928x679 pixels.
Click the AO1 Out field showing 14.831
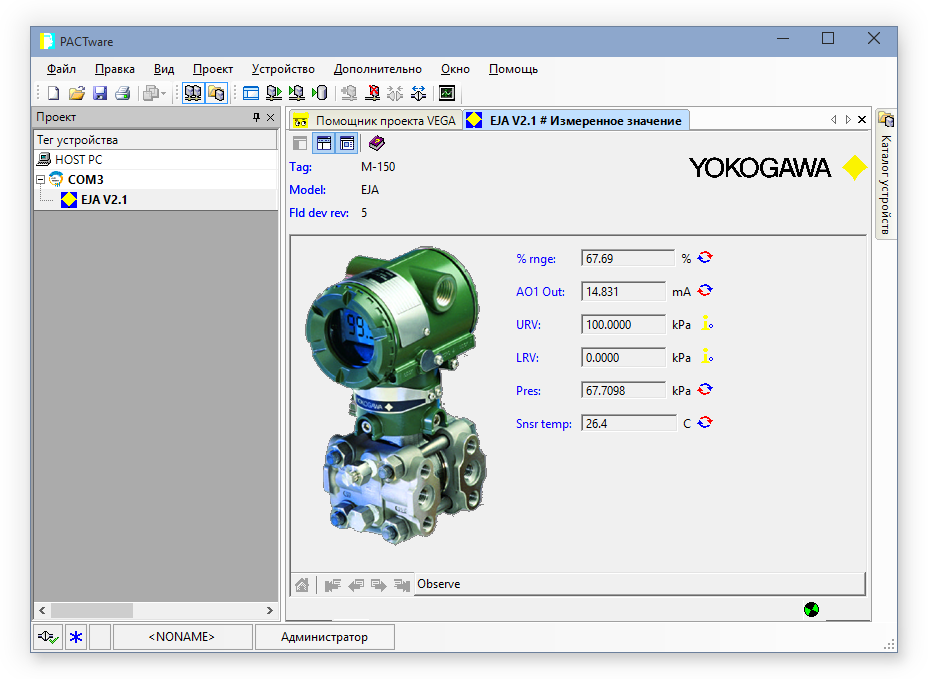(623, 291)
